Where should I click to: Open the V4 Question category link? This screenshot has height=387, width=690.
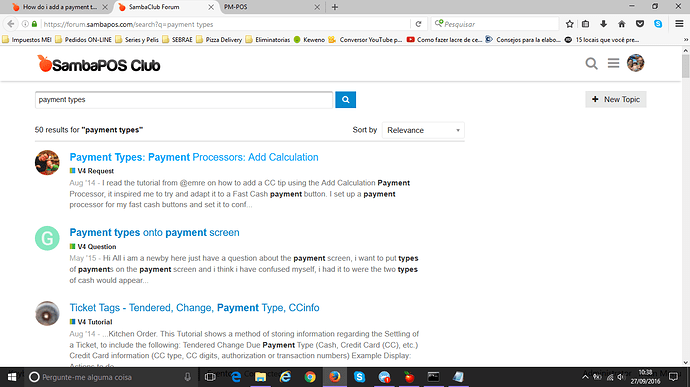tap(93, 247)
